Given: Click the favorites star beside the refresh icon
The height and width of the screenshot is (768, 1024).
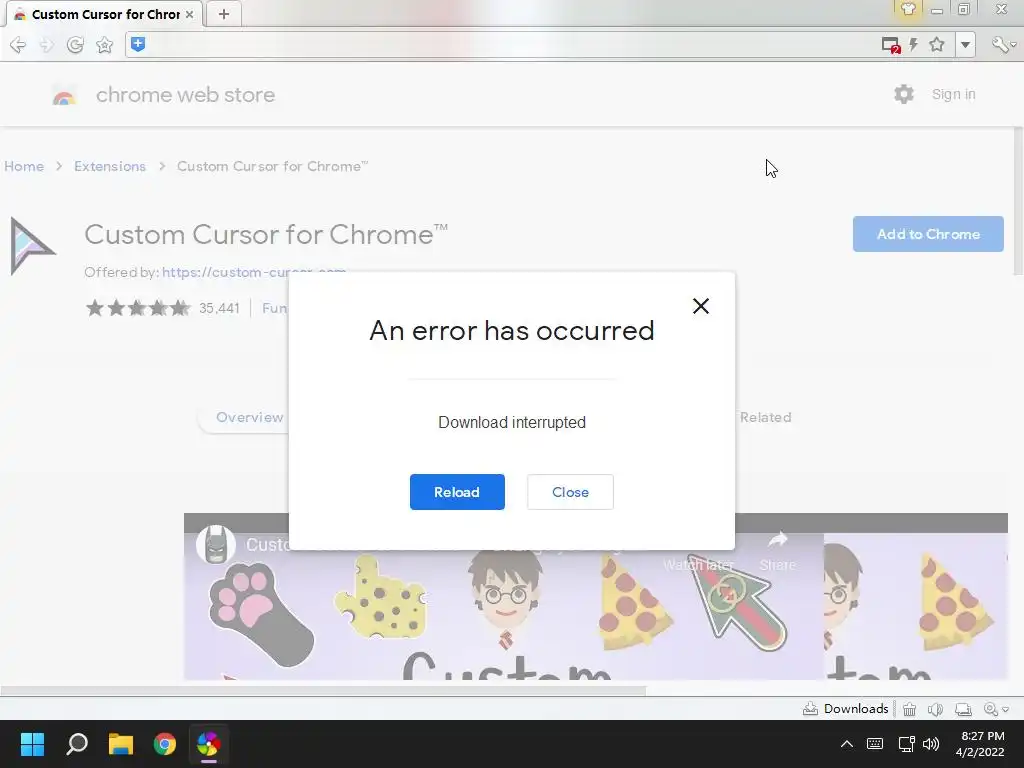Looking at the screenshot, I should [x=104, y=44].
